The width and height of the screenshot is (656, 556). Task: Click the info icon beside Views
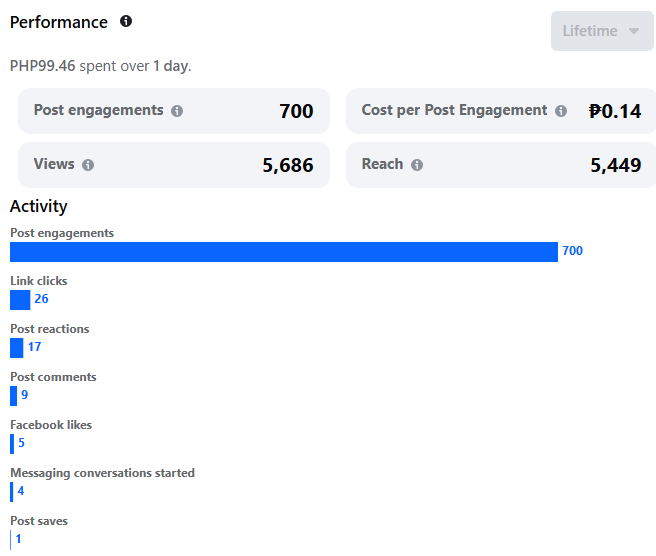tap(88, 165)
